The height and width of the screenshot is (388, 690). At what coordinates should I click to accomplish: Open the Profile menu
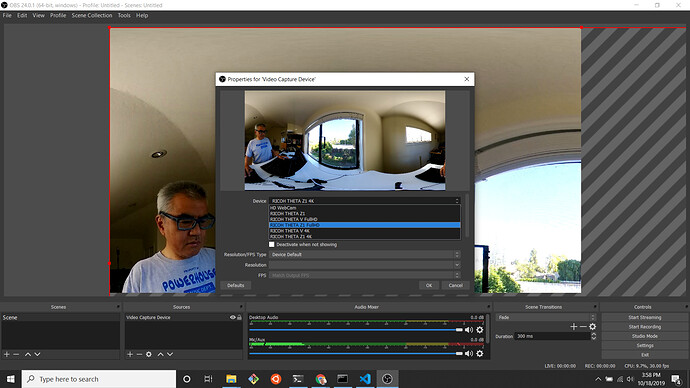coord(58,15)
